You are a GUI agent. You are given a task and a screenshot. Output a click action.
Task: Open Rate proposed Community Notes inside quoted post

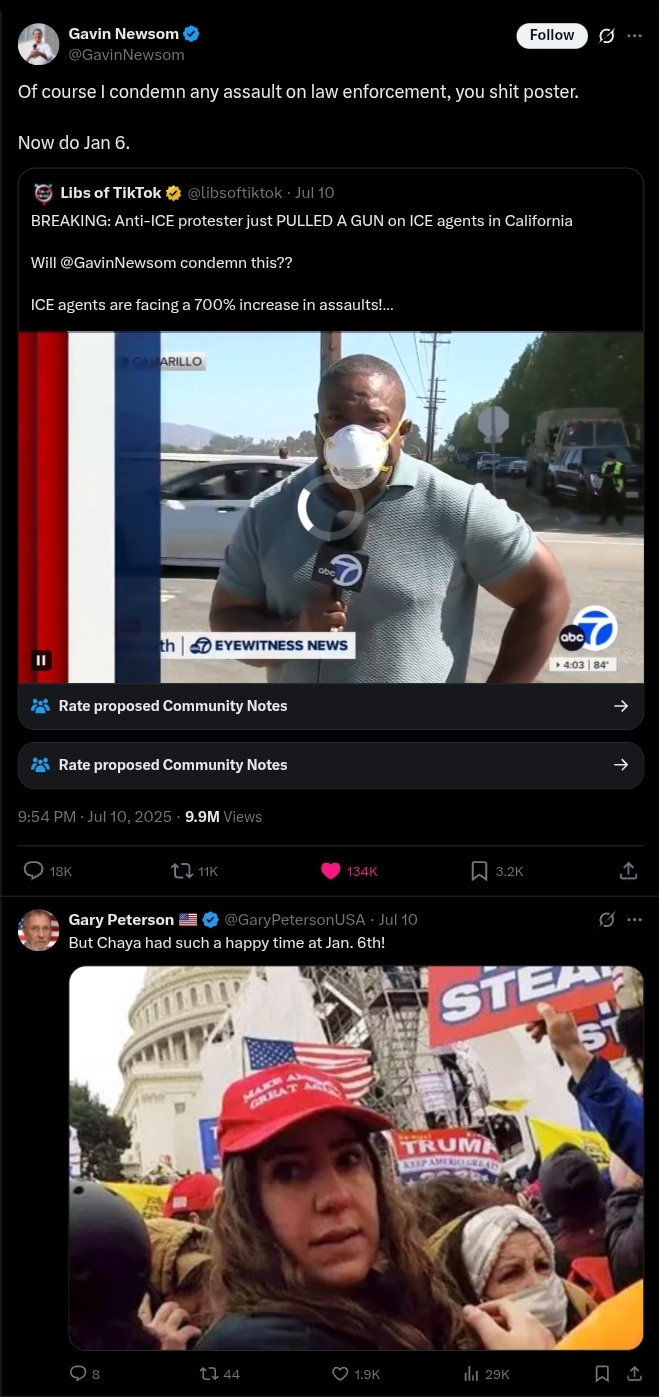(331, 706)
